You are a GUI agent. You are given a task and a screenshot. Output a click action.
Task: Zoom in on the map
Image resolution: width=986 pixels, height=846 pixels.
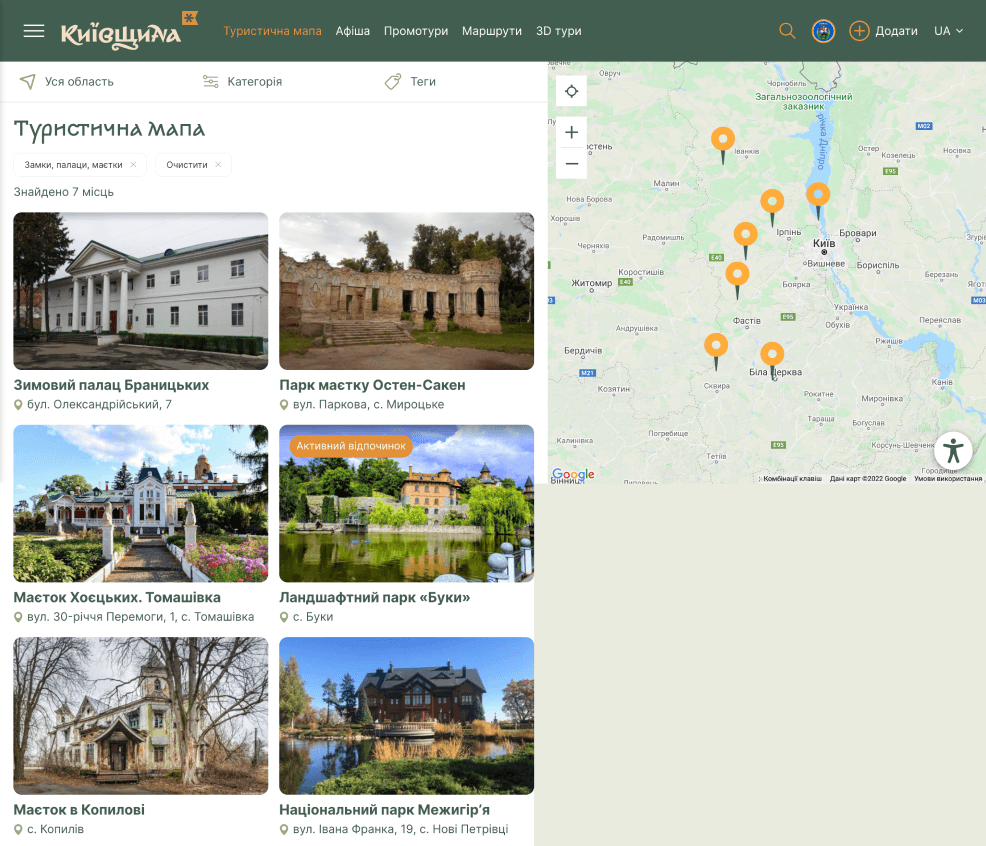tap(571, 132)
